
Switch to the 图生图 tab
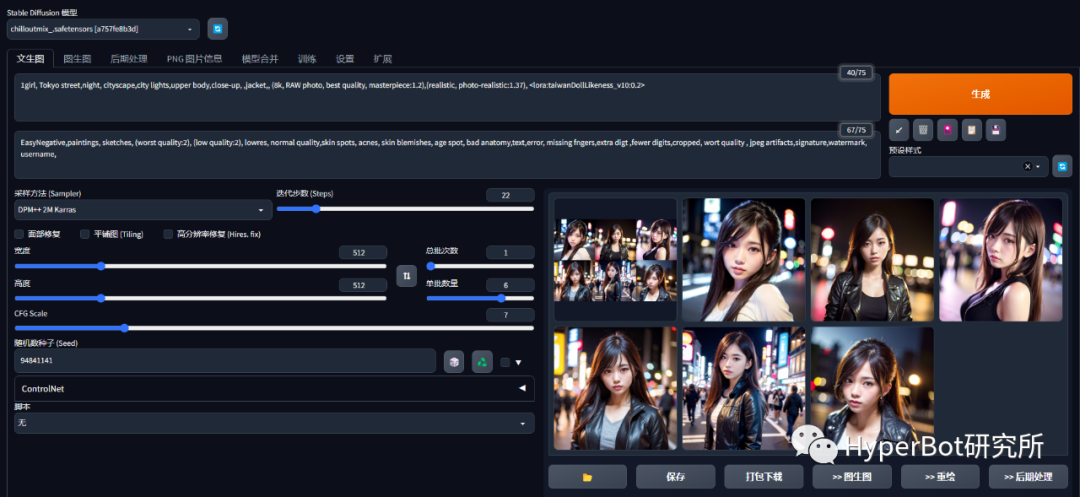click(x=77, y=59)
